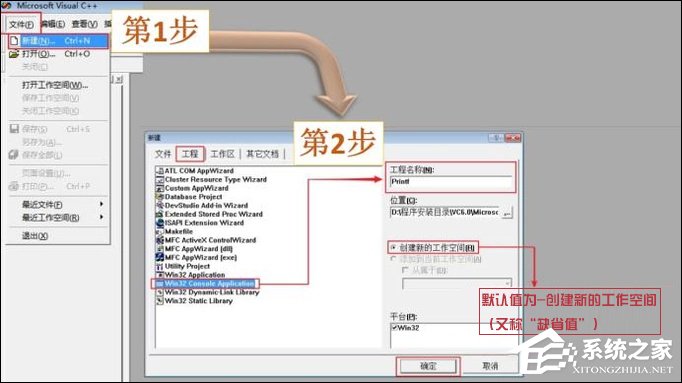Click the ISAPI Extension Wizard globe icon
This screenshot has height=383, width=682.
click(160, 223)
